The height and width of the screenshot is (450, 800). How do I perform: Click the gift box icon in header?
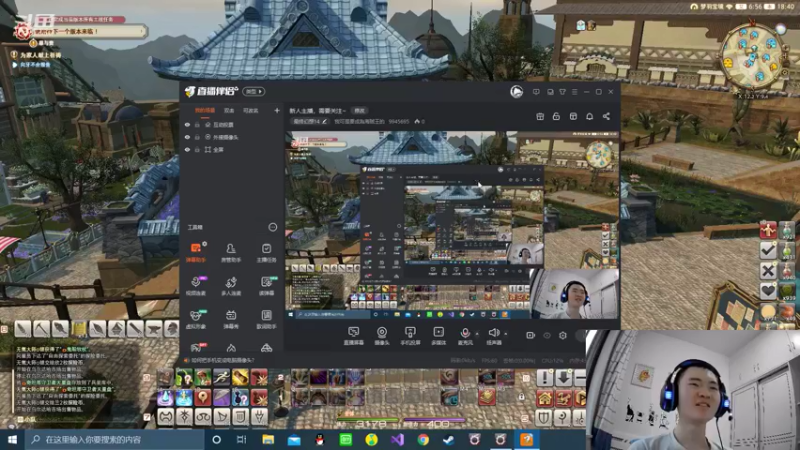(540, 116)
